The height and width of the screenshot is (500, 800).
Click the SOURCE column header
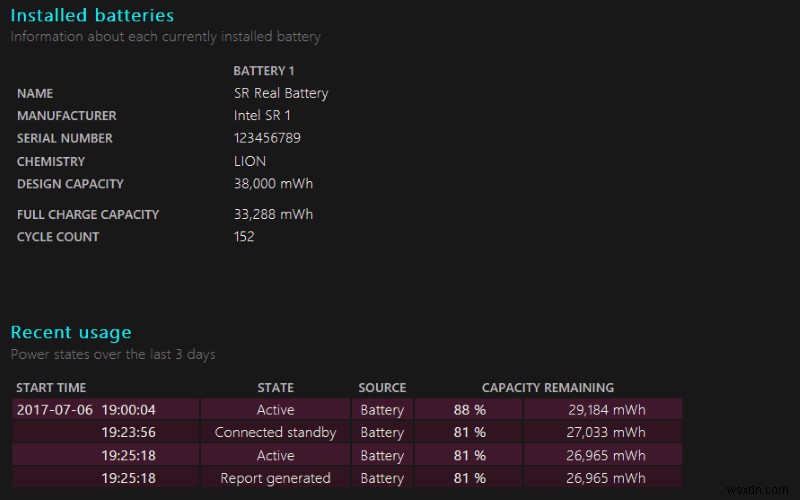click(x=382, y=388)
